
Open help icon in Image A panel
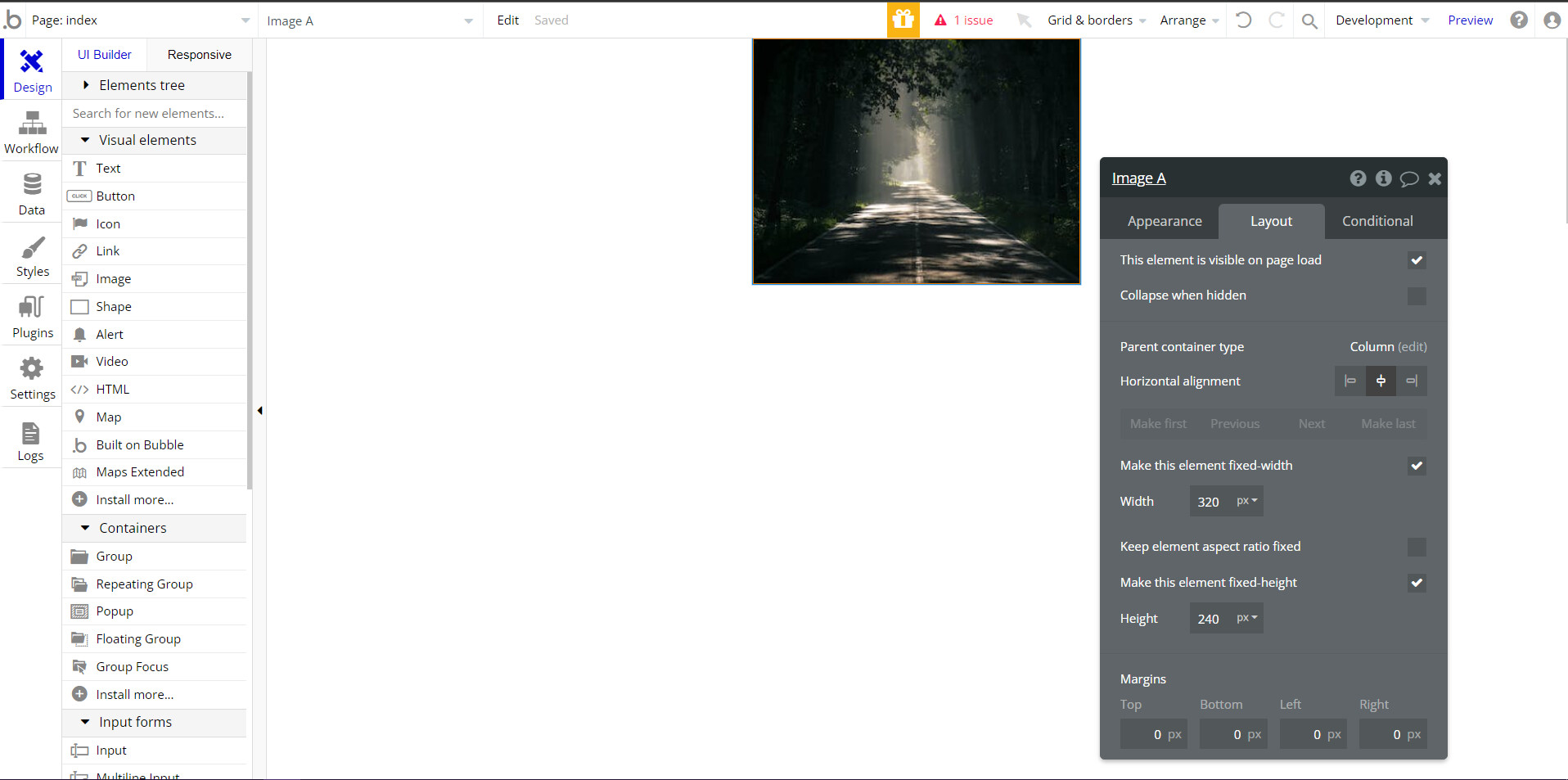point(1358,178)
